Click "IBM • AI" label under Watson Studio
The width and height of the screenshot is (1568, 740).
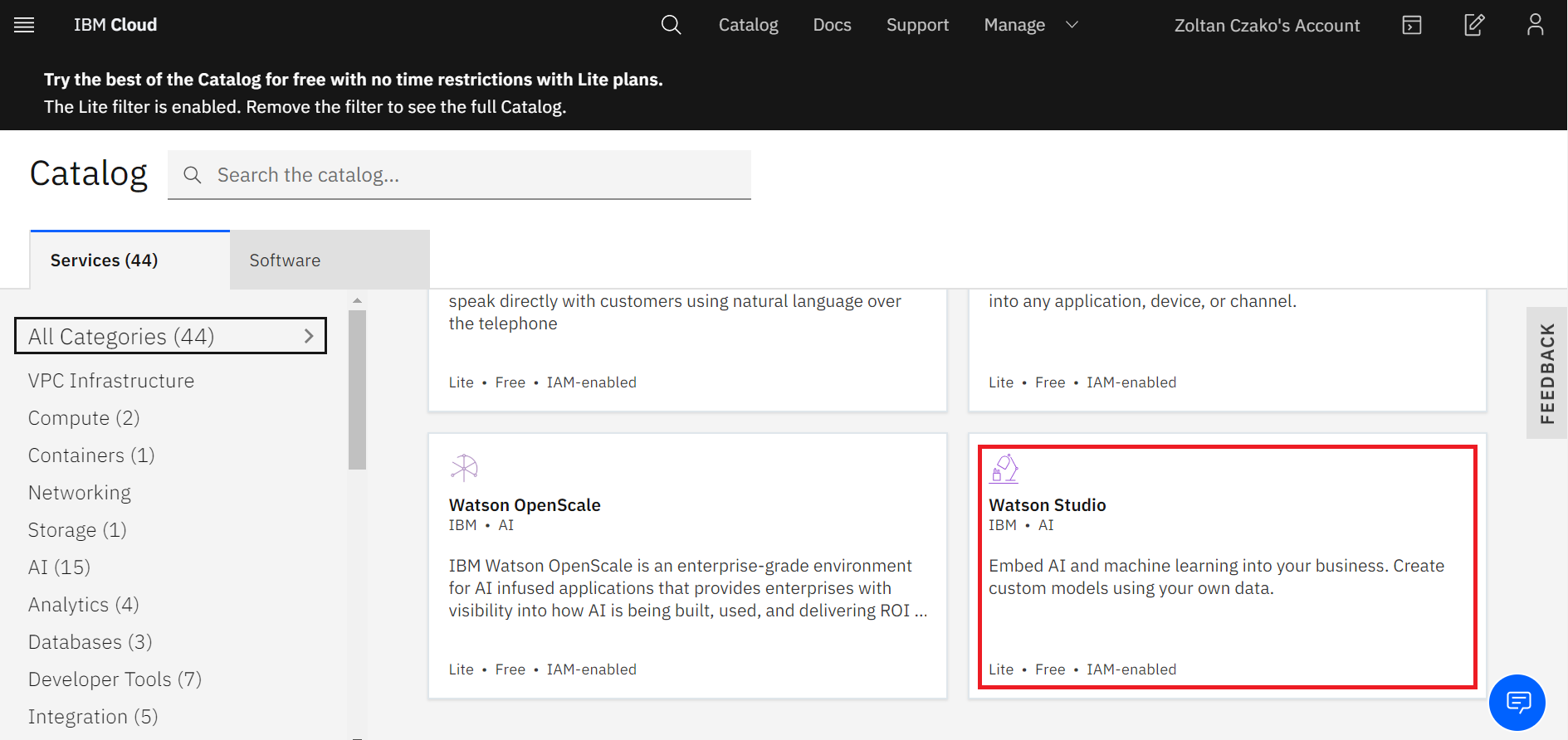(x=1021, y=525)
